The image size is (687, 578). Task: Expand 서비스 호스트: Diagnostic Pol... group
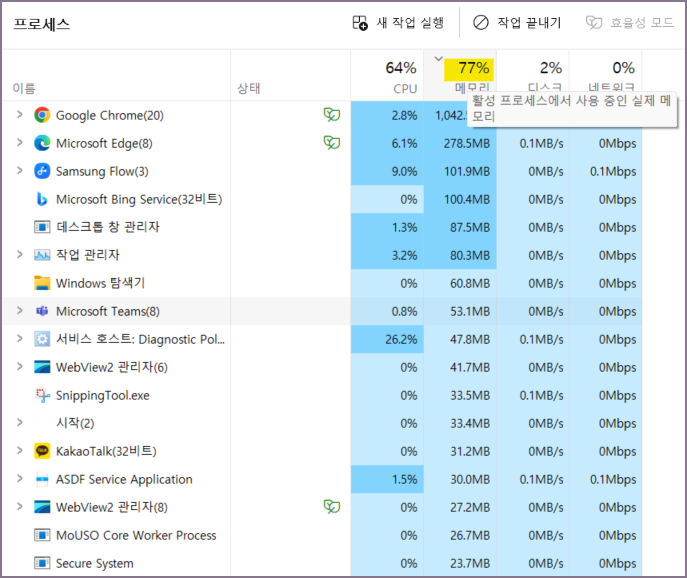point(19,339)
